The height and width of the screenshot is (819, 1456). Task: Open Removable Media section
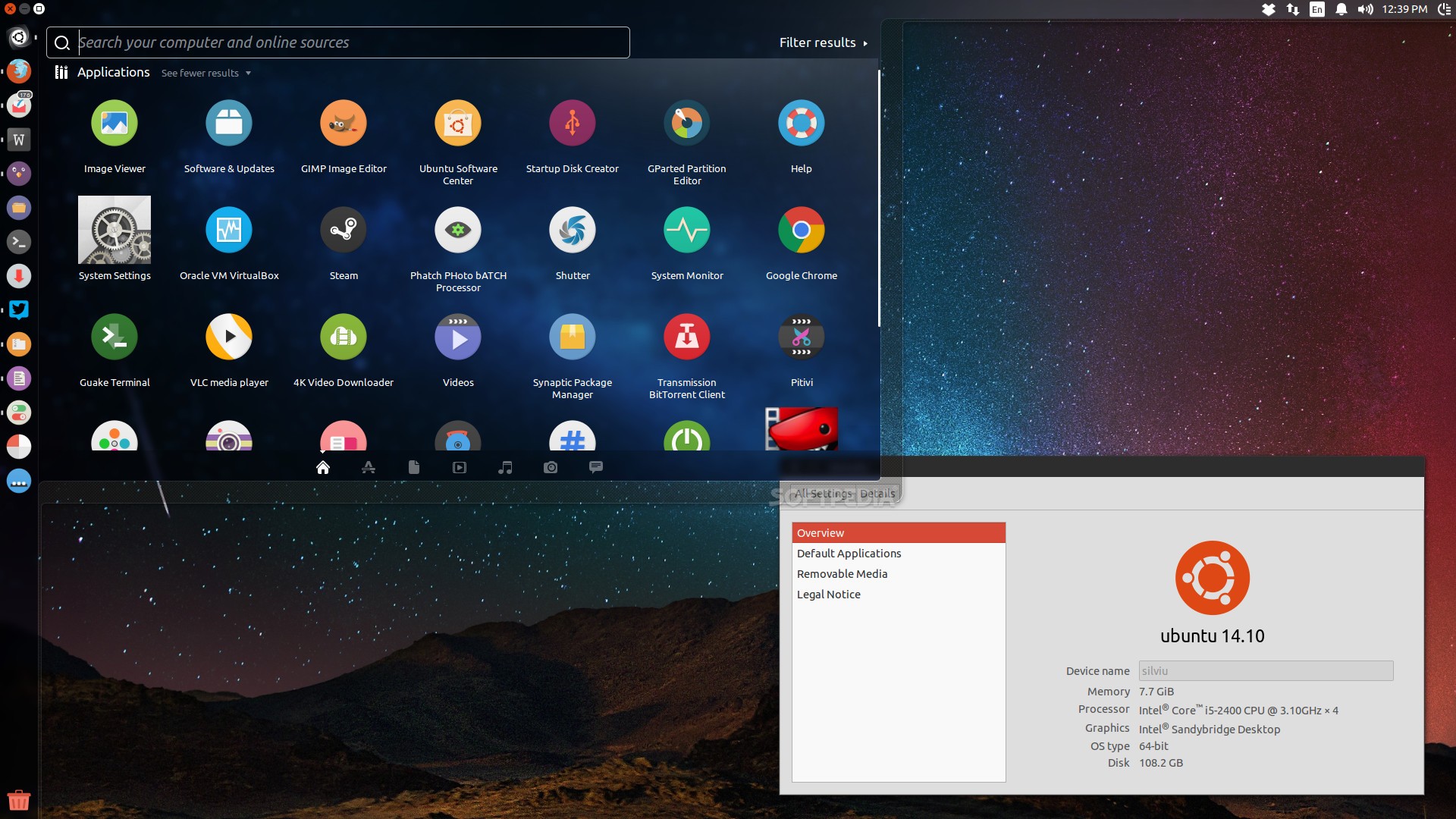click(x=899, y=574)
